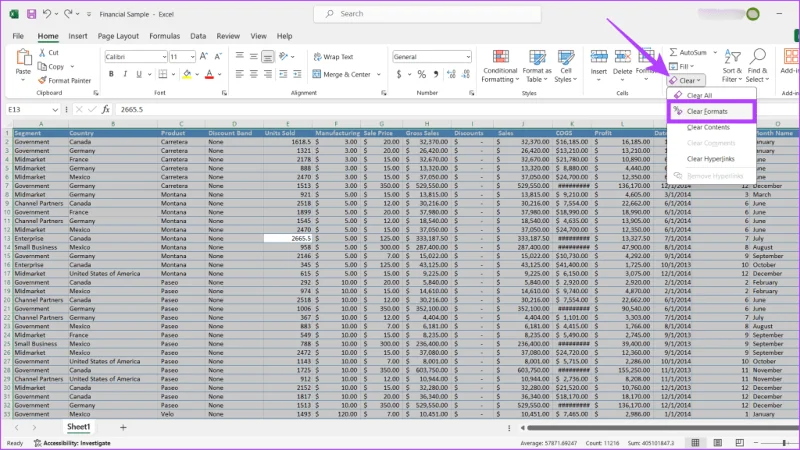
Task: Switch to Page Layout view in status bar
Action: [717, 442]
